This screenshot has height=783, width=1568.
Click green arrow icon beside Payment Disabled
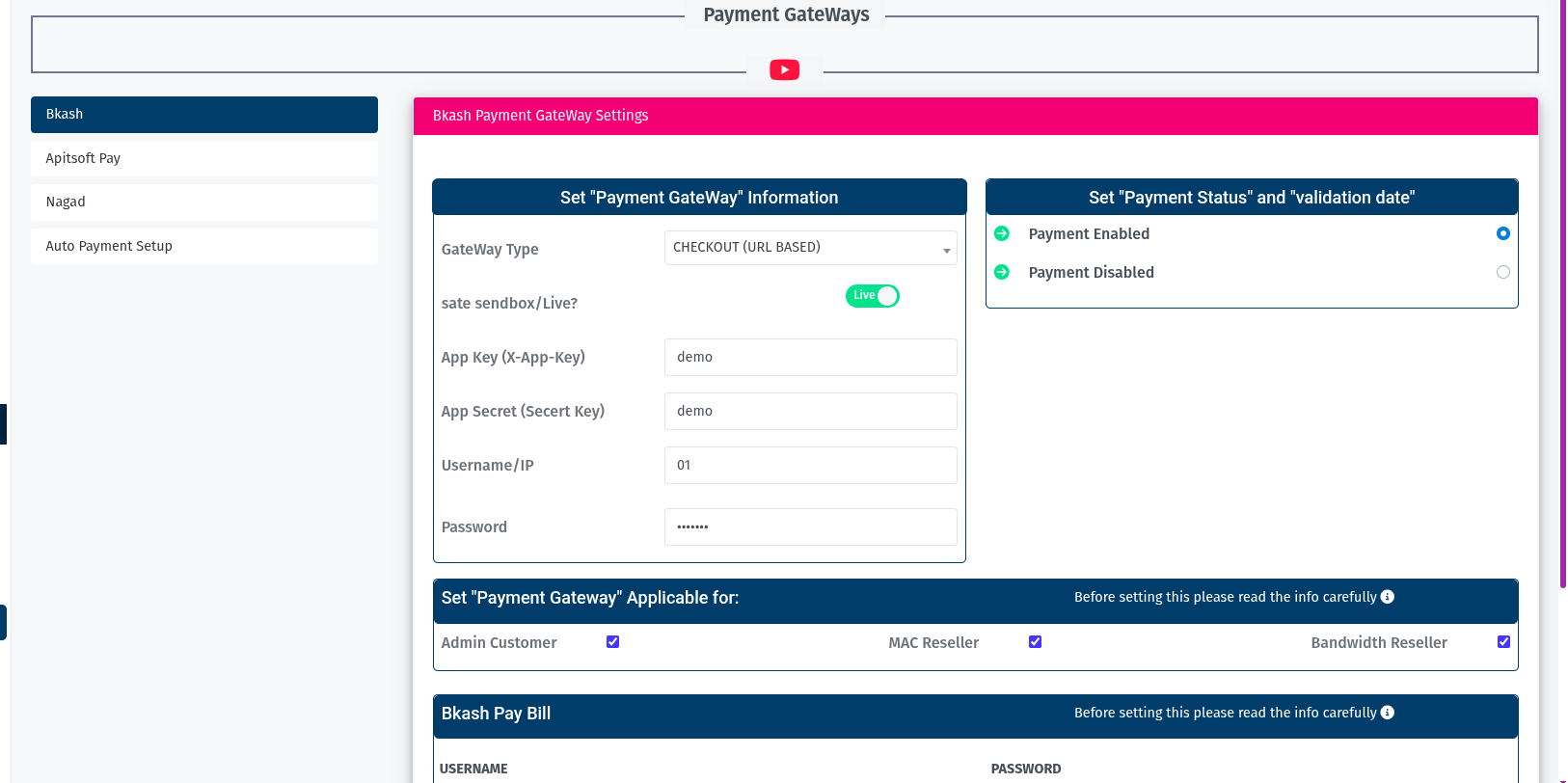coord(1002,272)
